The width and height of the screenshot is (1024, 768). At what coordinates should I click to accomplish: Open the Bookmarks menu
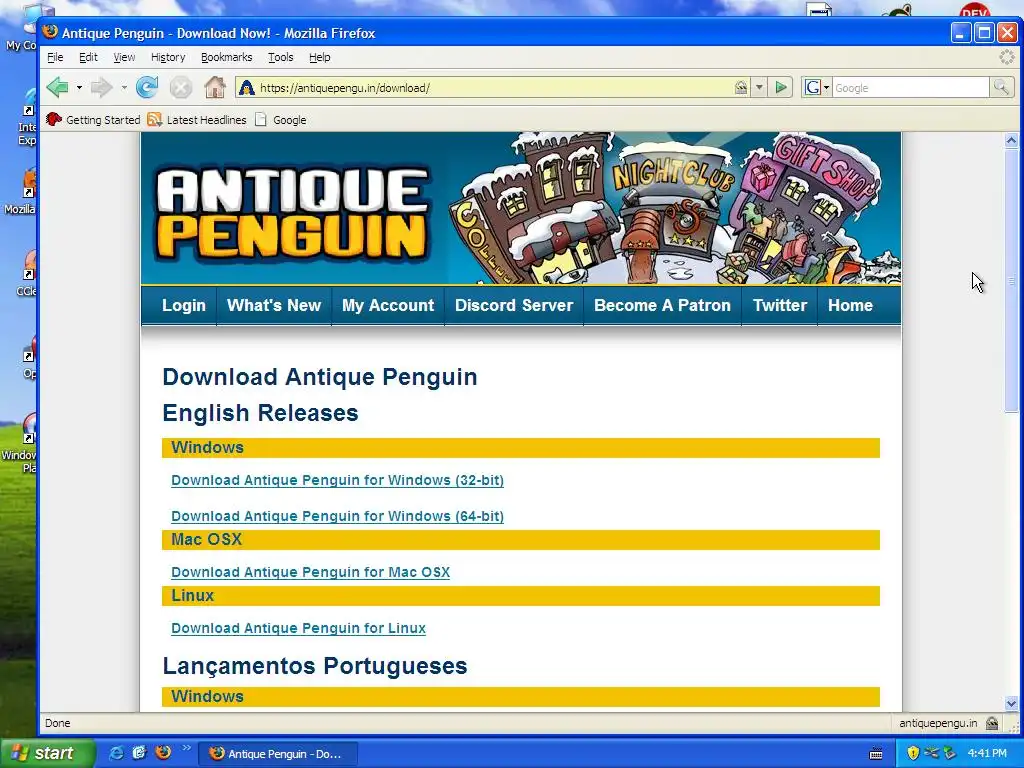click(x=226, y=57)
